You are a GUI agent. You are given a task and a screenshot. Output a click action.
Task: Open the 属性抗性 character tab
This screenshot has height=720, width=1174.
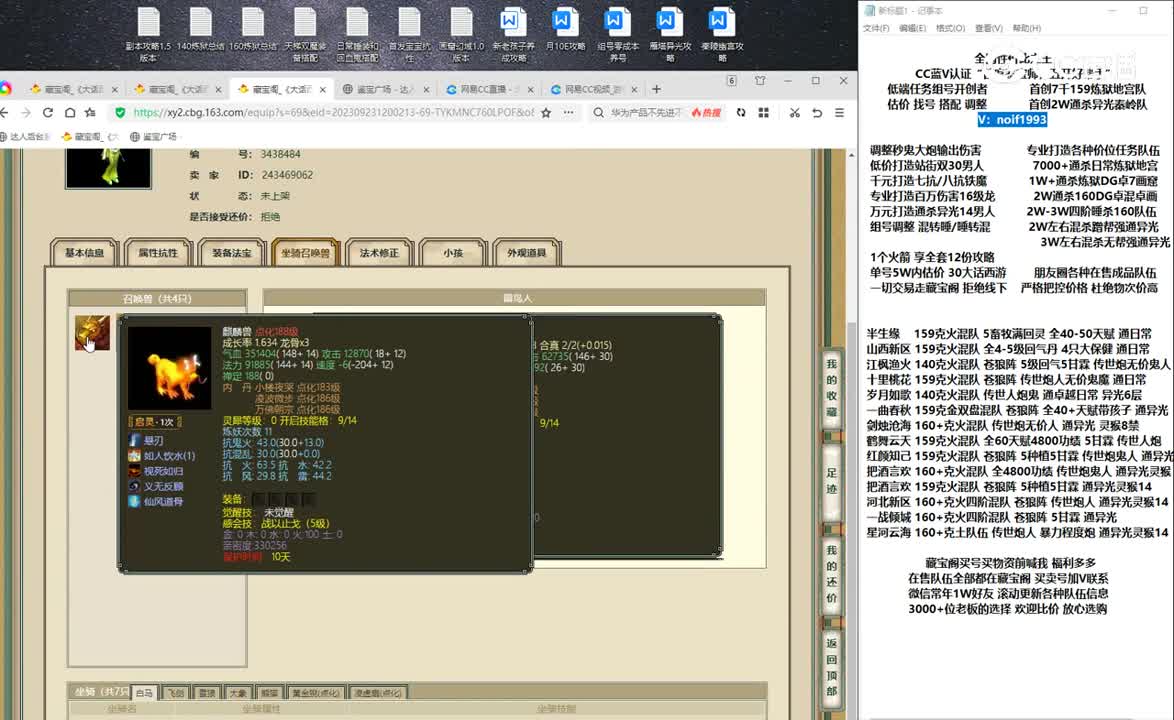click(158, 253)
